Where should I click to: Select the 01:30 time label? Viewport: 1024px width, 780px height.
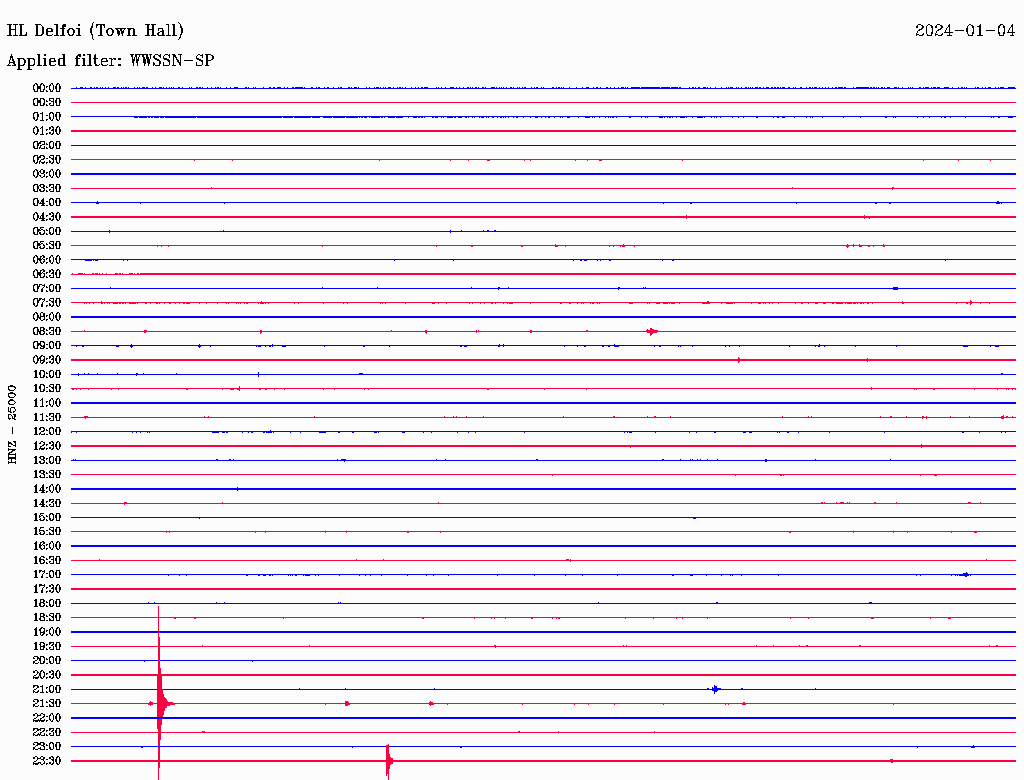point(47,131)
